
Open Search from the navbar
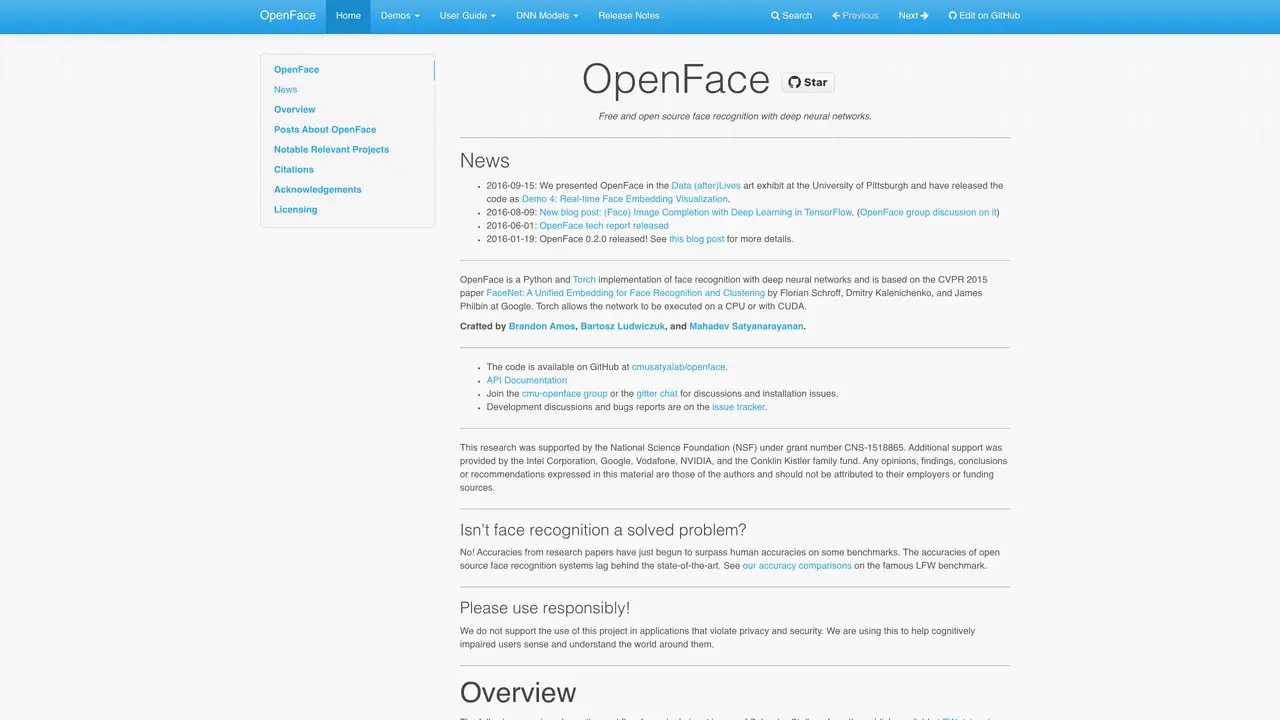click(791, 16)
